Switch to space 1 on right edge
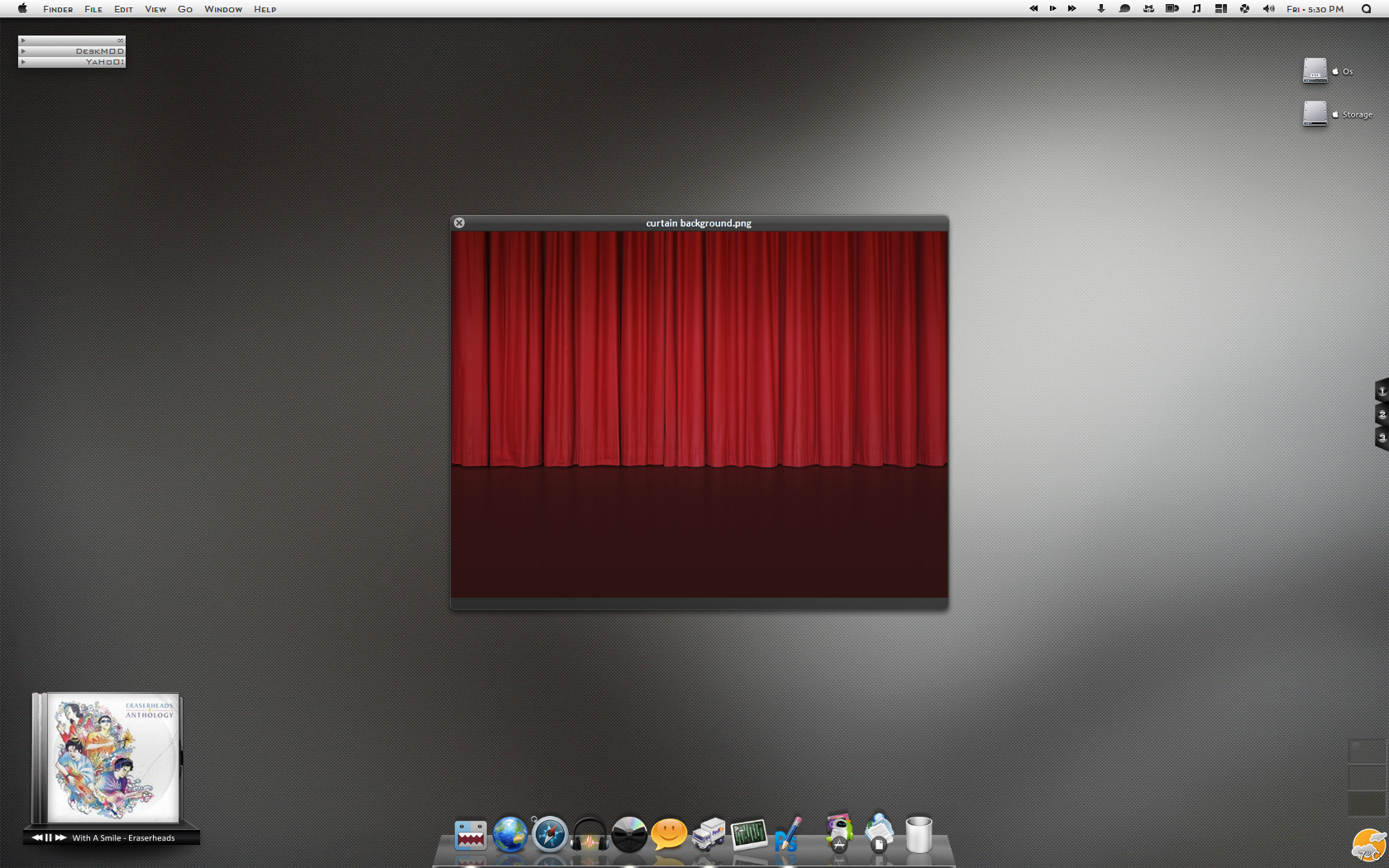Viewport: 1389px width, 868px height. click(x=1382, y=390)
